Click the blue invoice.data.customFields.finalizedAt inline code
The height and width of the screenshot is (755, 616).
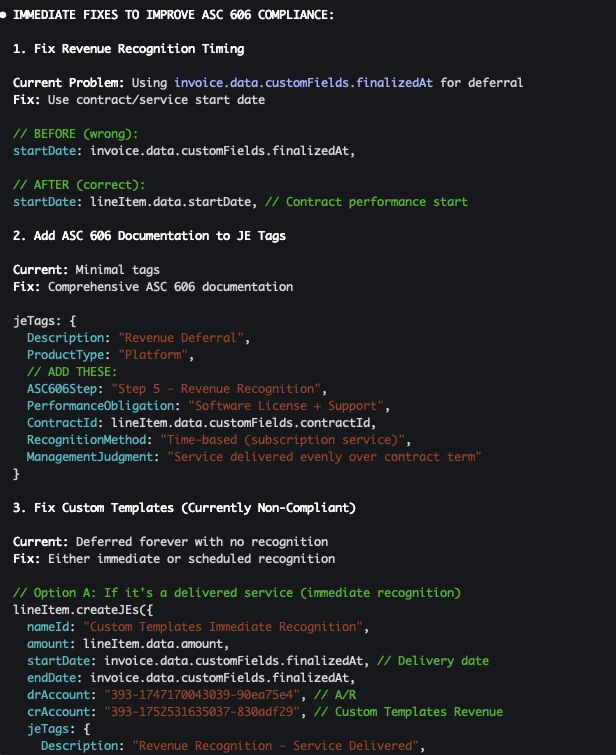pos(303,83)
